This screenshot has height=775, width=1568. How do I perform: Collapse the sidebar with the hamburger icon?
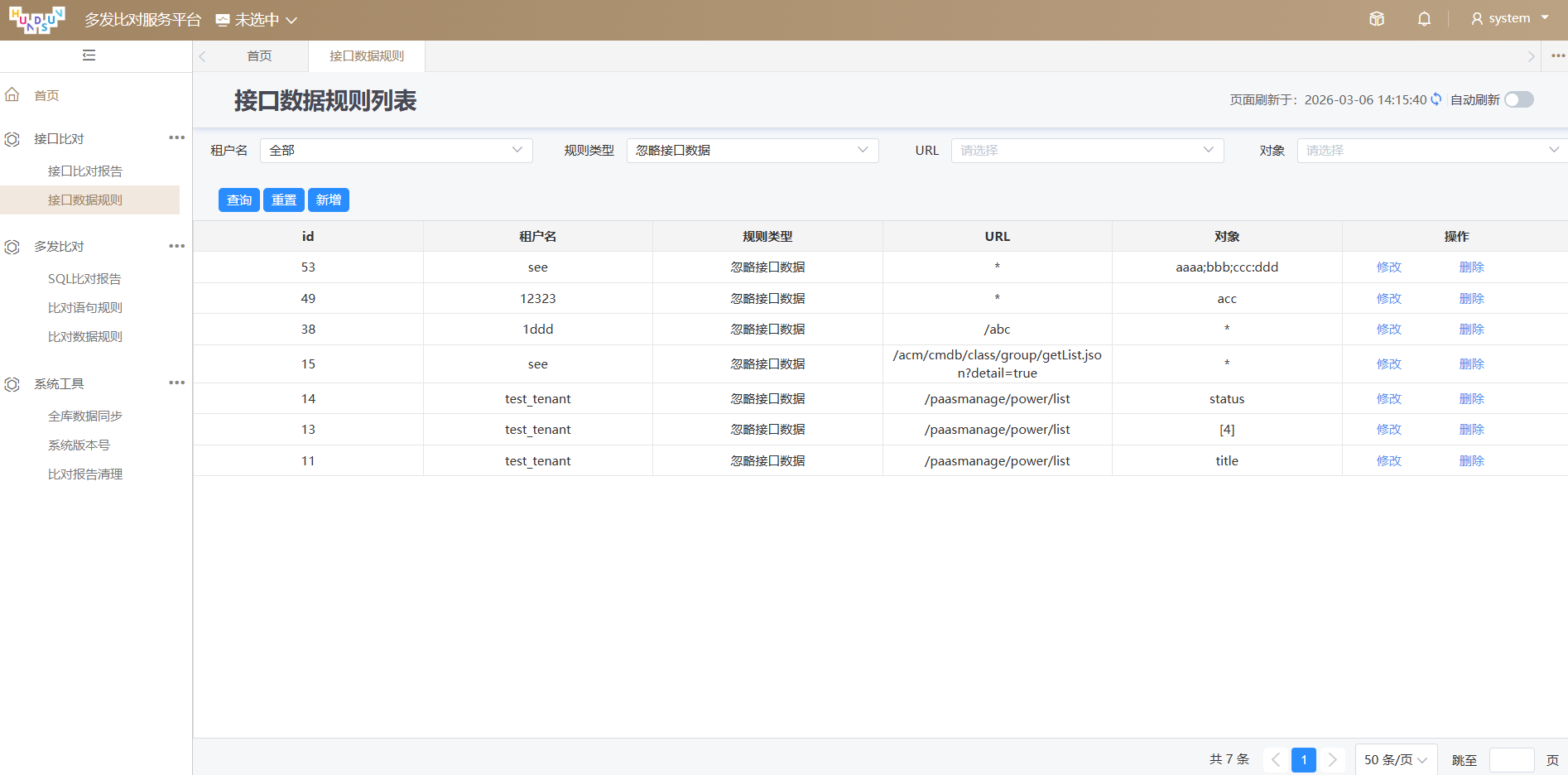89,55
